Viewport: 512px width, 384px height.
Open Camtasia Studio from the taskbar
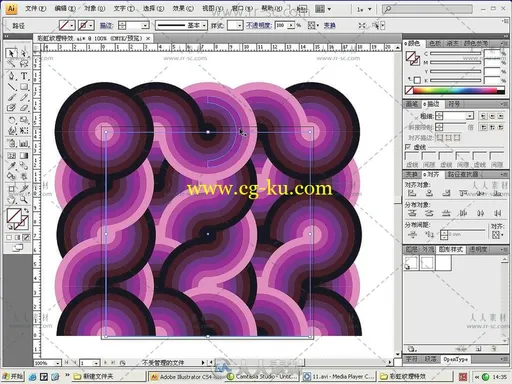pyautogui.click(x=262, y=376)
